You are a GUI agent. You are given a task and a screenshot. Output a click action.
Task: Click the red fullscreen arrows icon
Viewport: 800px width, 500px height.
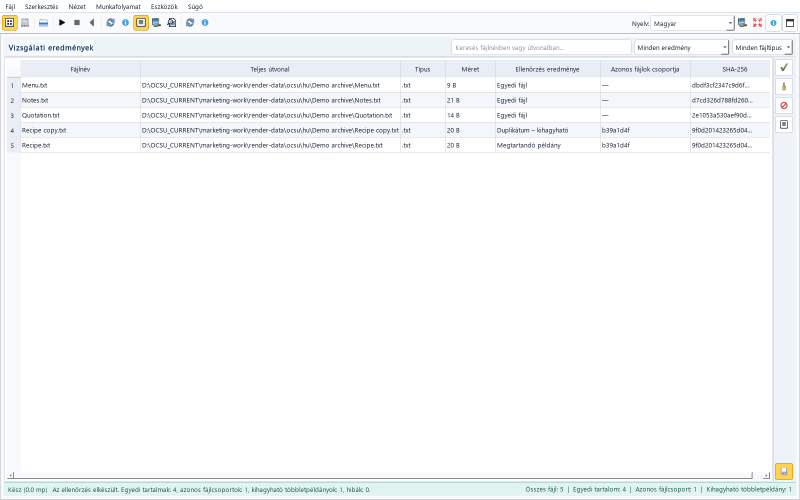[757, 23]
